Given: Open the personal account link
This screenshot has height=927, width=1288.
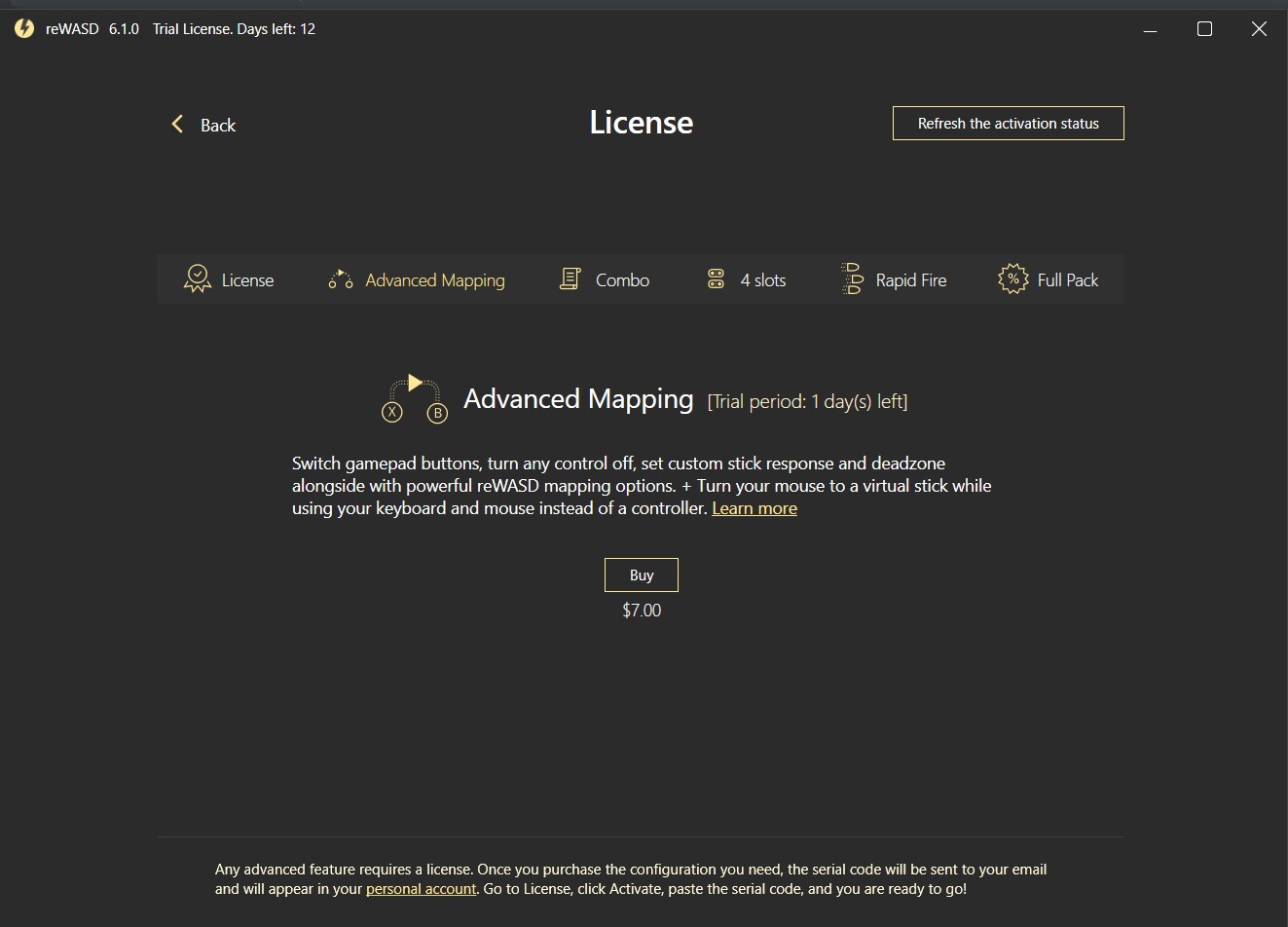Looking at the screenshot, I should click(422, 889).
